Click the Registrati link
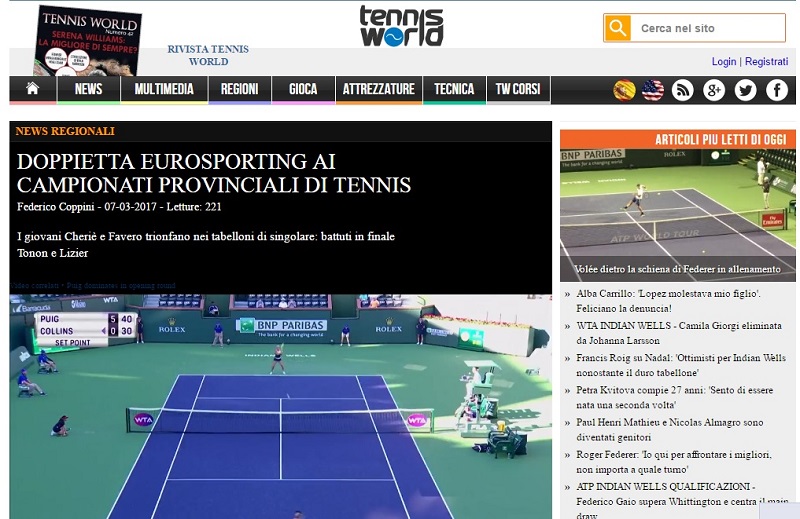This screenshot has height=519, width=800. [766, 62]
